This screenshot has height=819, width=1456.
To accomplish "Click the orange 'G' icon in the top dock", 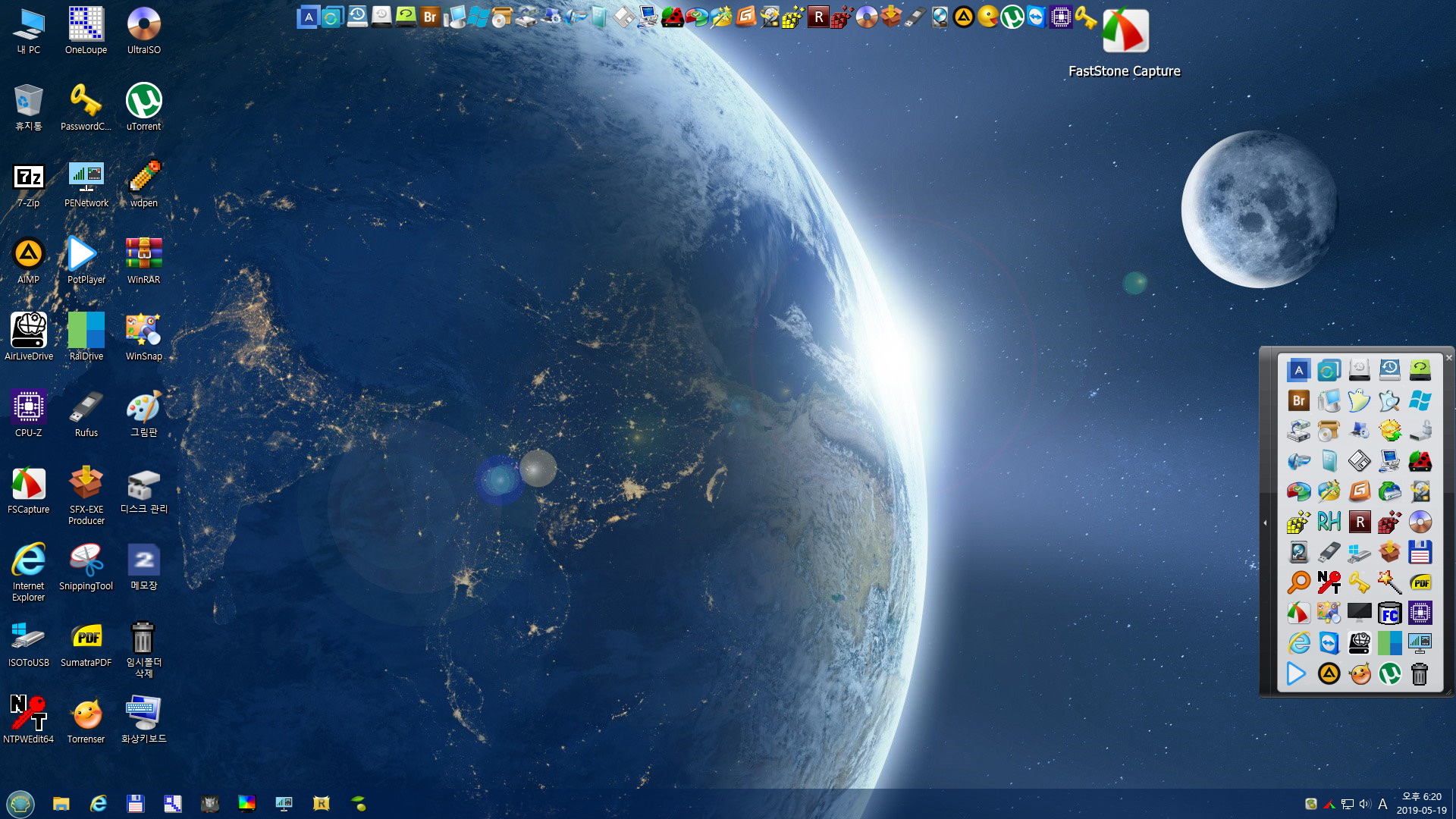I will [x=745, y=17].
